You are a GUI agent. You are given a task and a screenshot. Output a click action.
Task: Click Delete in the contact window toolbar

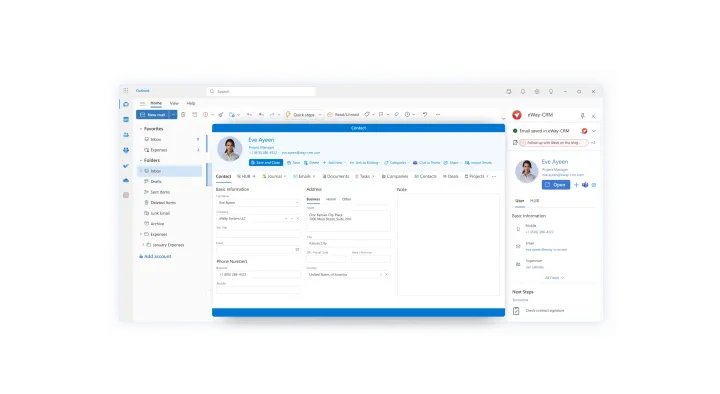point(311,163)
